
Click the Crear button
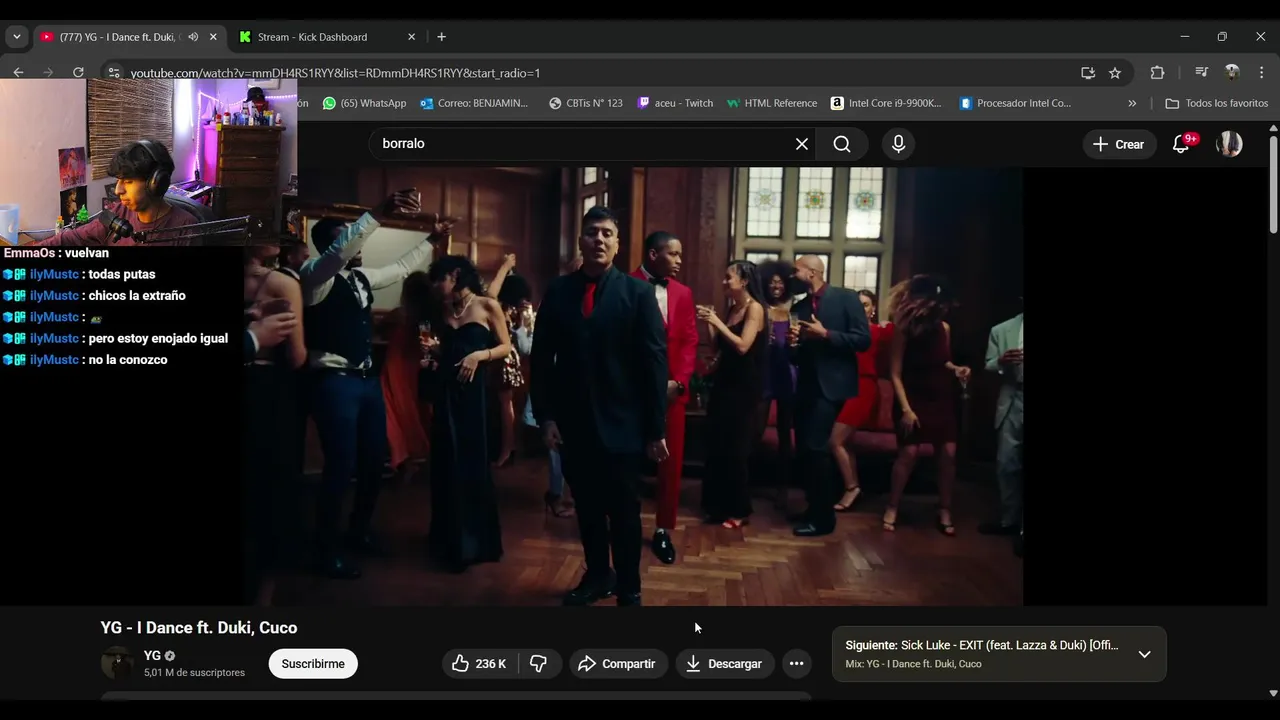1119,144
